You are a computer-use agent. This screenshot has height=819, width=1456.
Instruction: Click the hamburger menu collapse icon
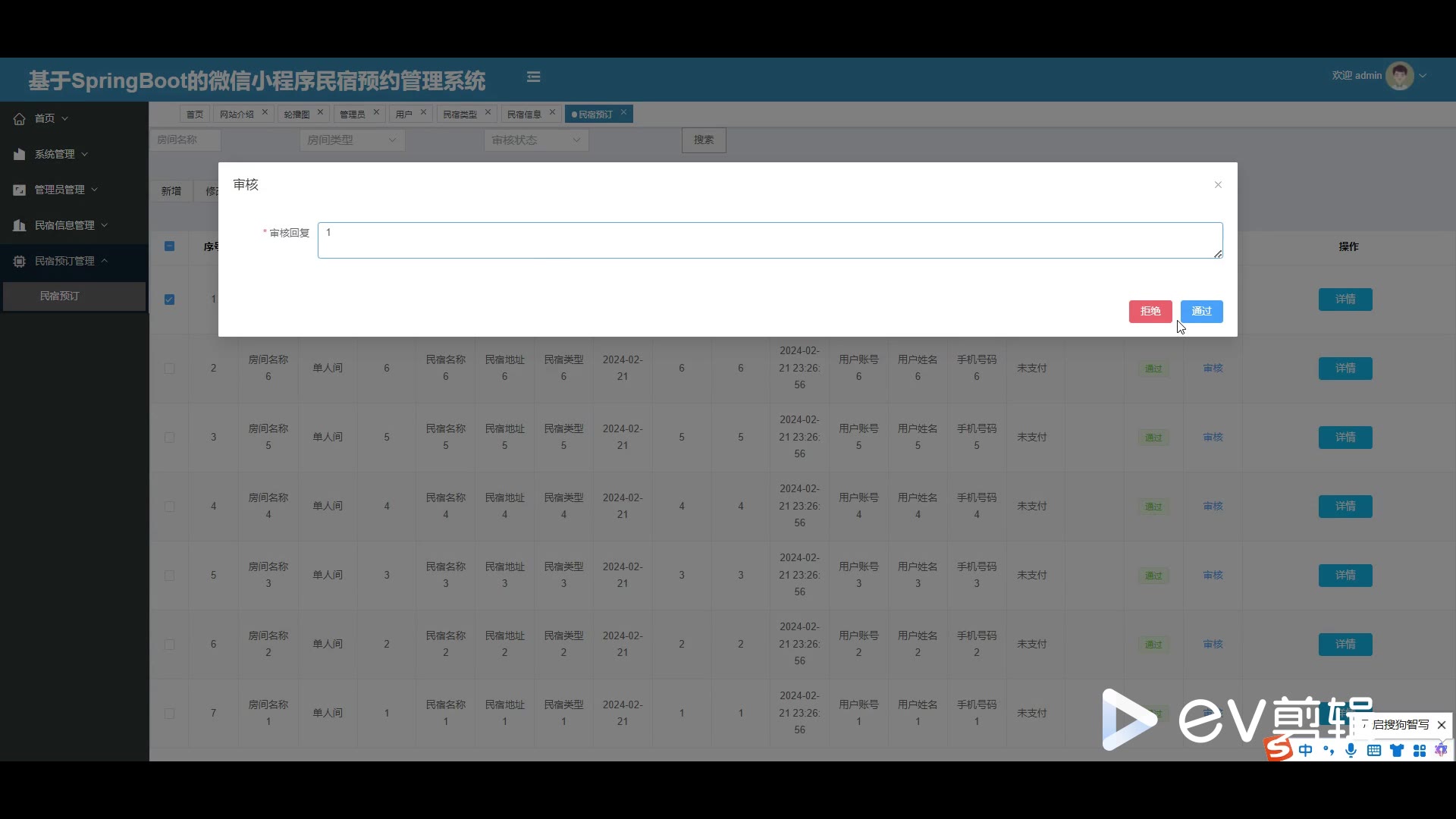point(533,77)
